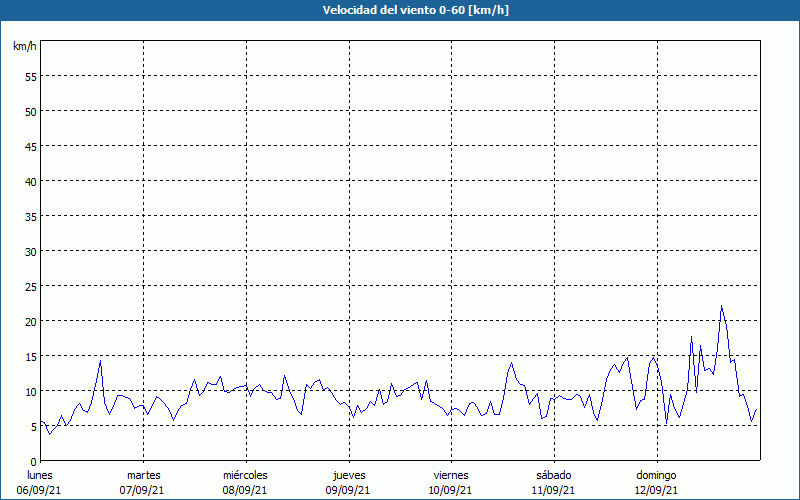The height and width of the screenshot is (500, 800).
Task: Click the '15' y-axis value
Action: pos(31,357)
